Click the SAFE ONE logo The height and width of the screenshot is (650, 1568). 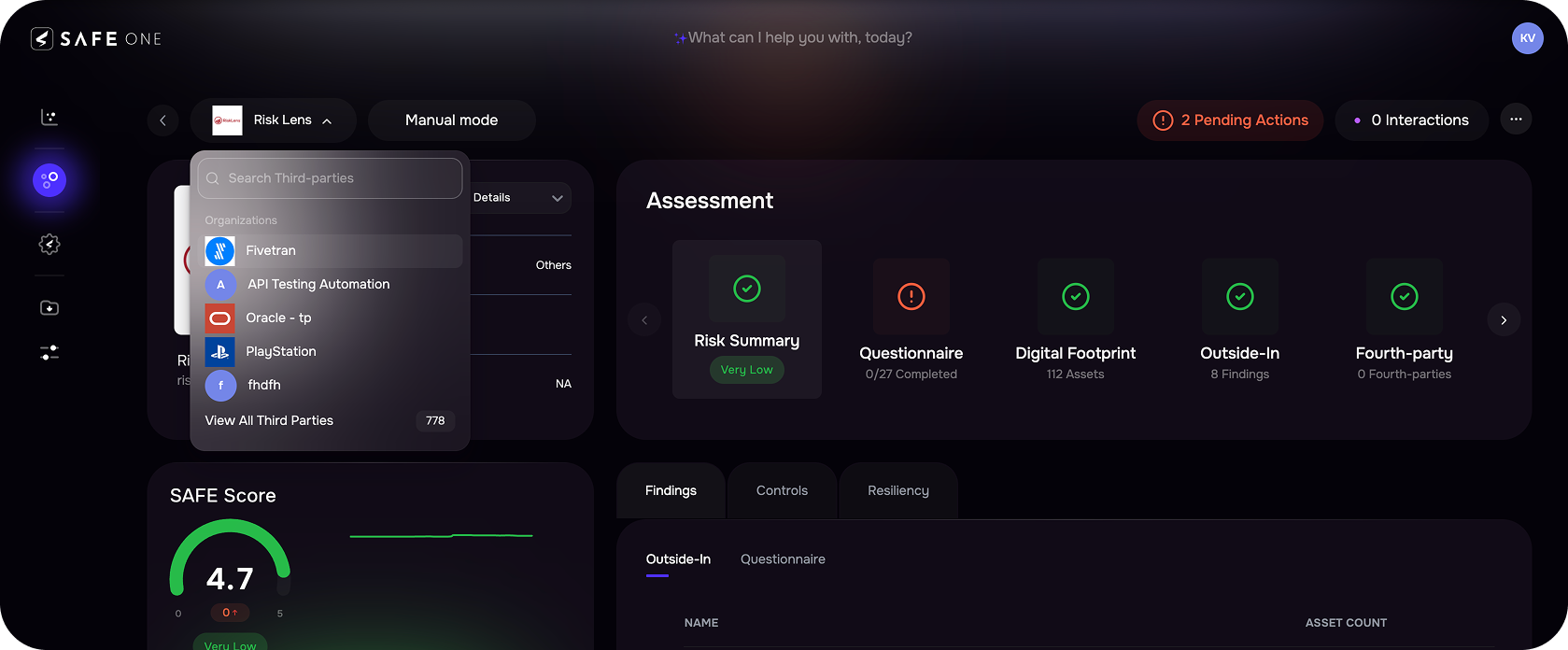(x=96, y=38)
